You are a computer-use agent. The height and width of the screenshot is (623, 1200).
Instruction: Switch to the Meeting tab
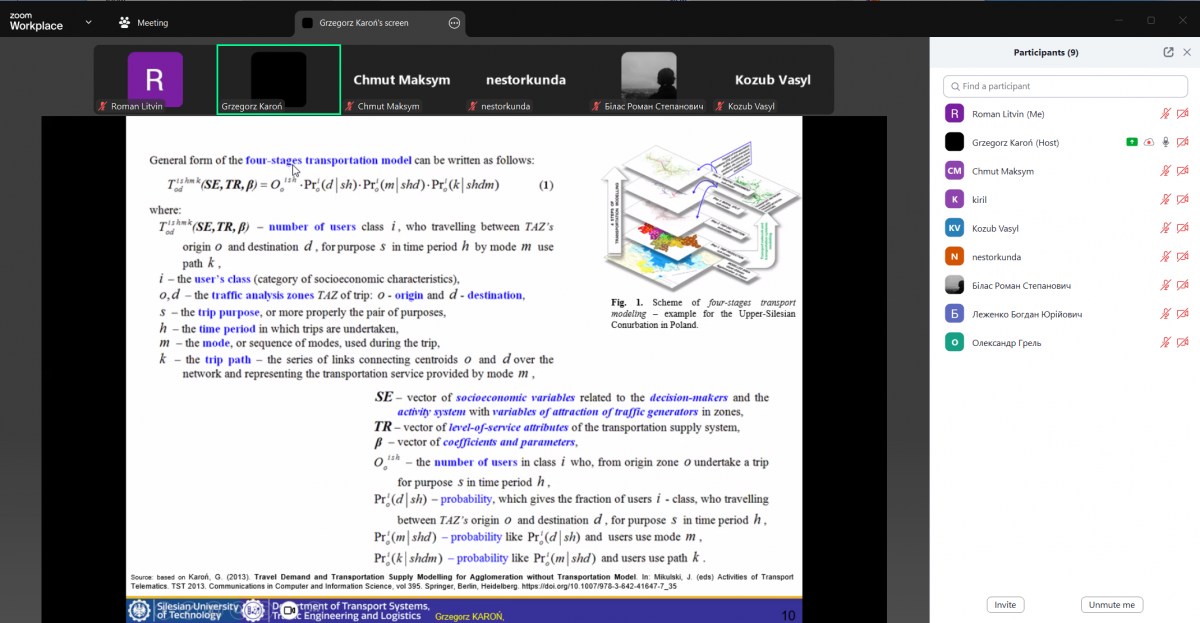coord(152,23)
